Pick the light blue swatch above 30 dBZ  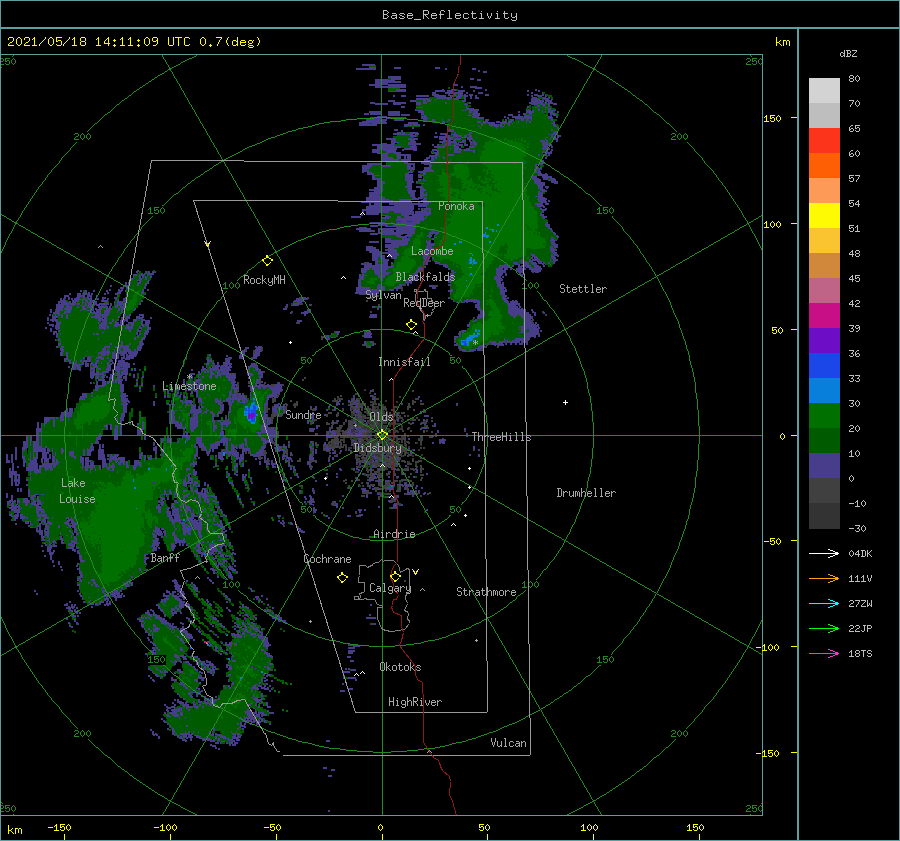[824, 391]
